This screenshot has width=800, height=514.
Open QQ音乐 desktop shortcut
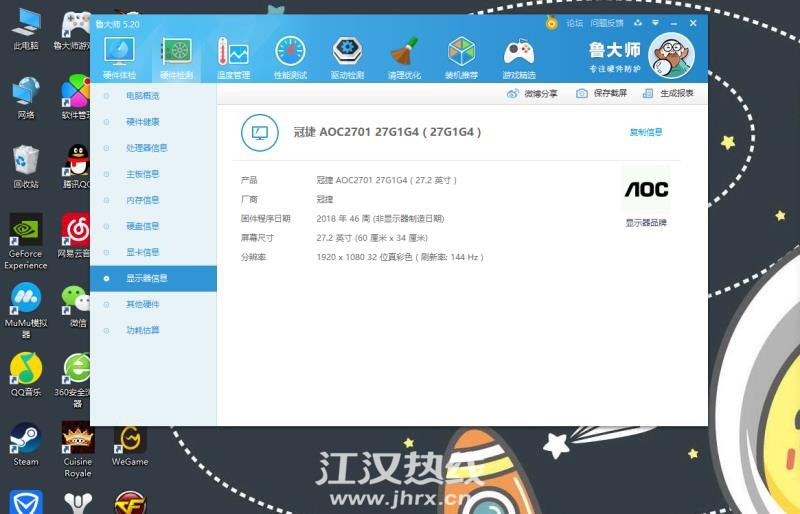26,374
